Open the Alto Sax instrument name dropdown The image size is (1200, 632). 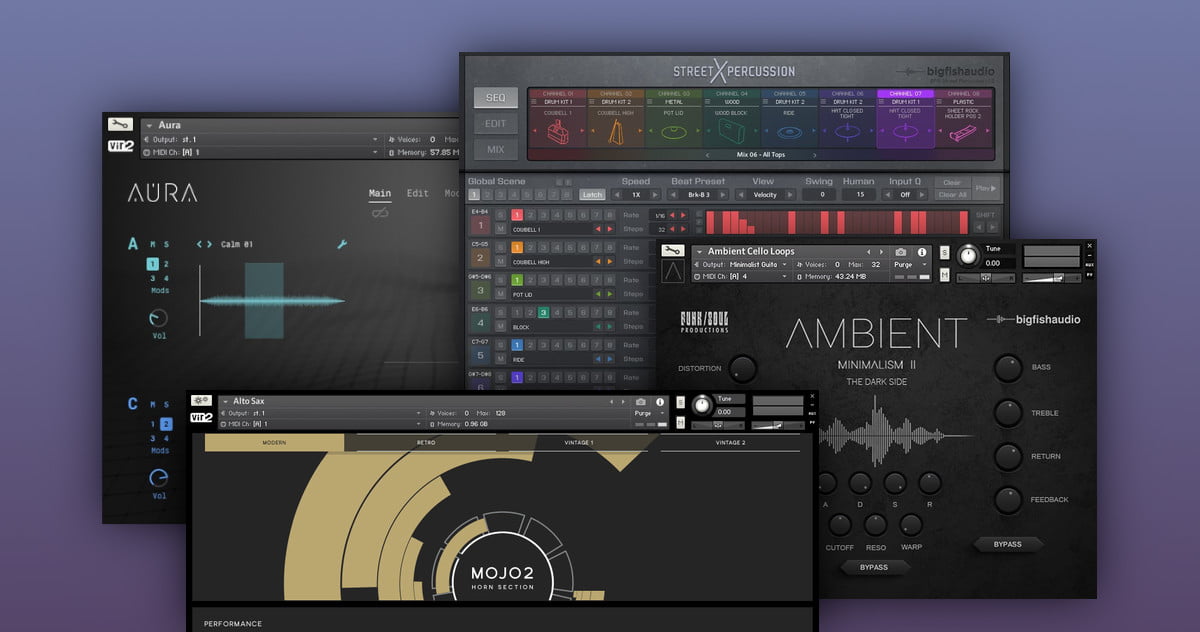coord(223,401)
